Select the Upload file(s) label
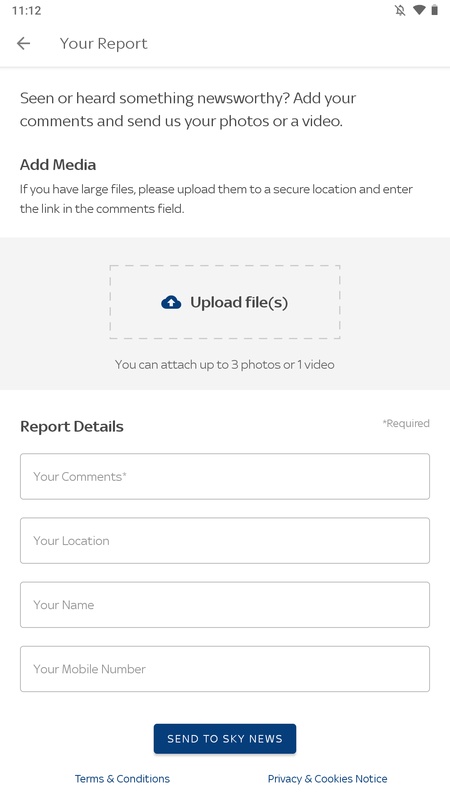Screen dimensions: 450x800 [239, 303]
